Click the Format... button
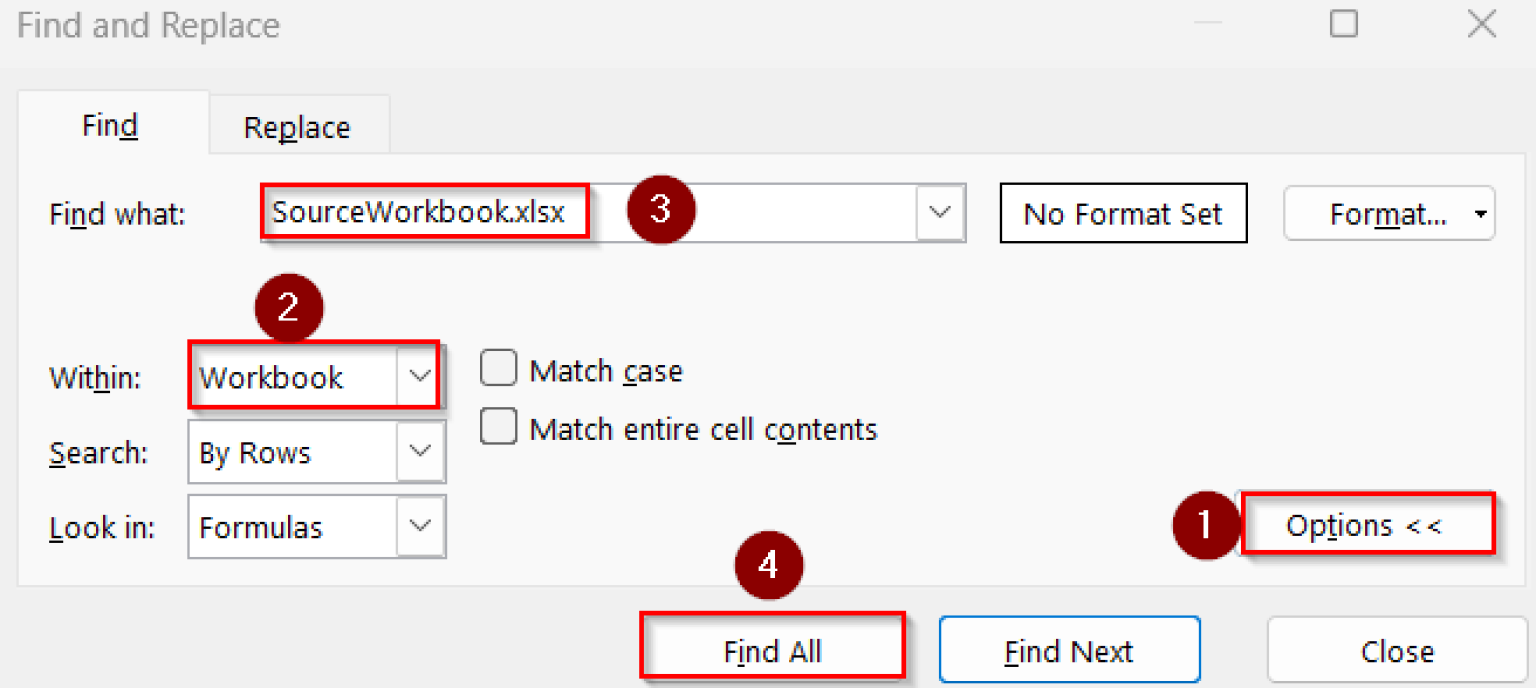This screenshot has height=688, width=1536. pos(1379,212)
